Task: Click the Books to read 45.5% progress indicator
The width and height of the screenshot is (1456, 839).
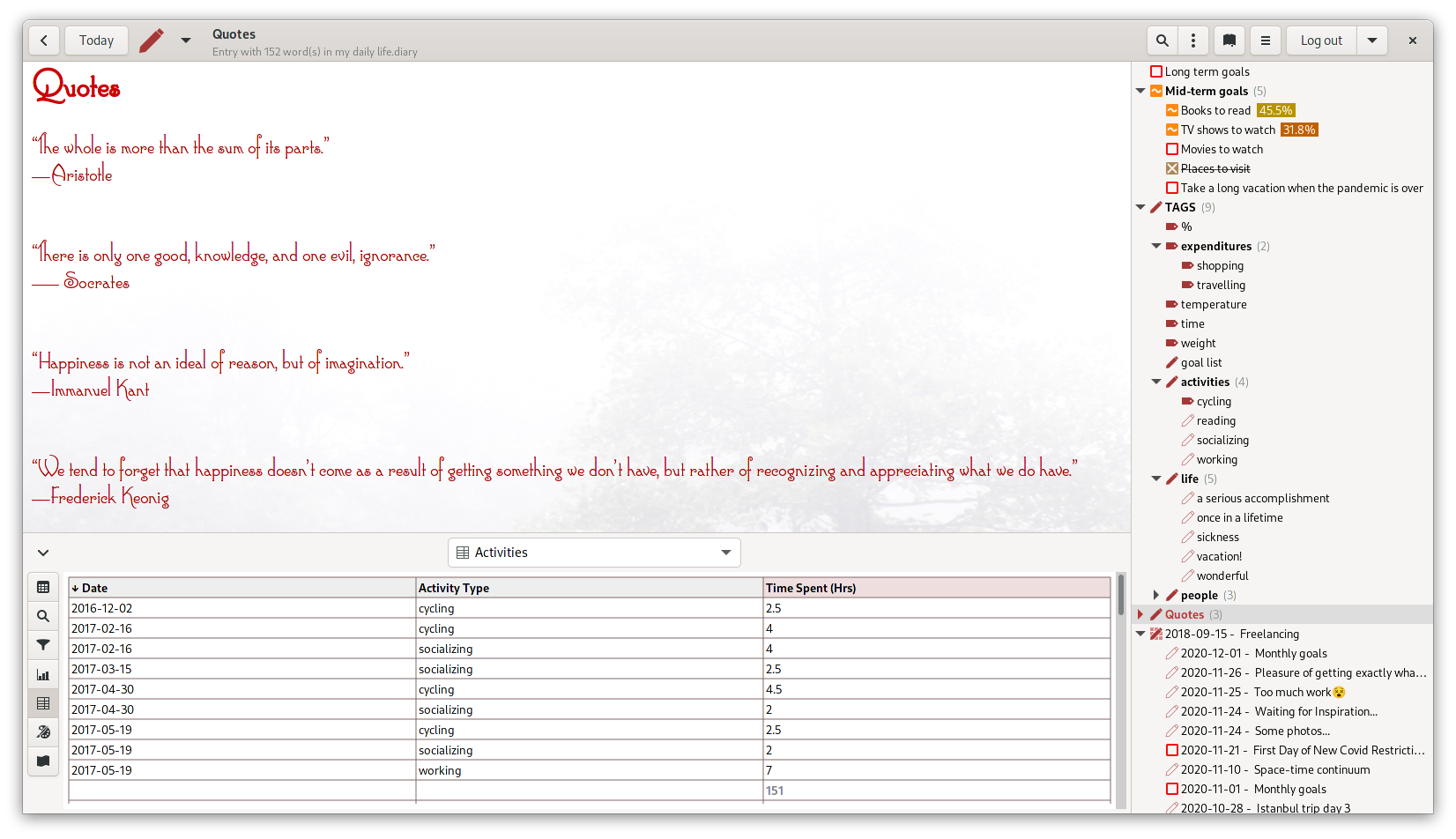Action: [1275, 110]
